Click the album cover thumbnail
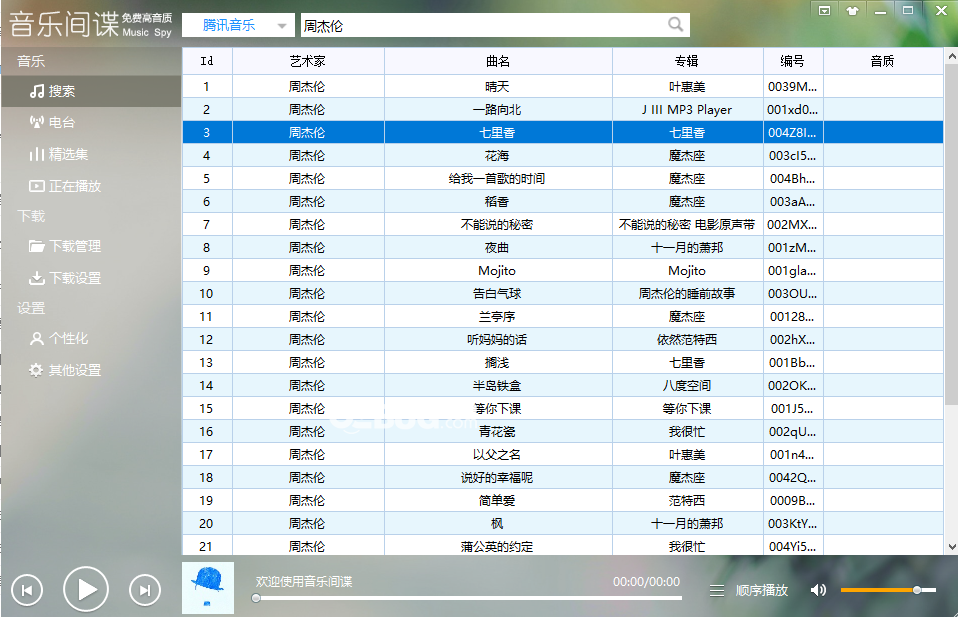 pos(208,588)
